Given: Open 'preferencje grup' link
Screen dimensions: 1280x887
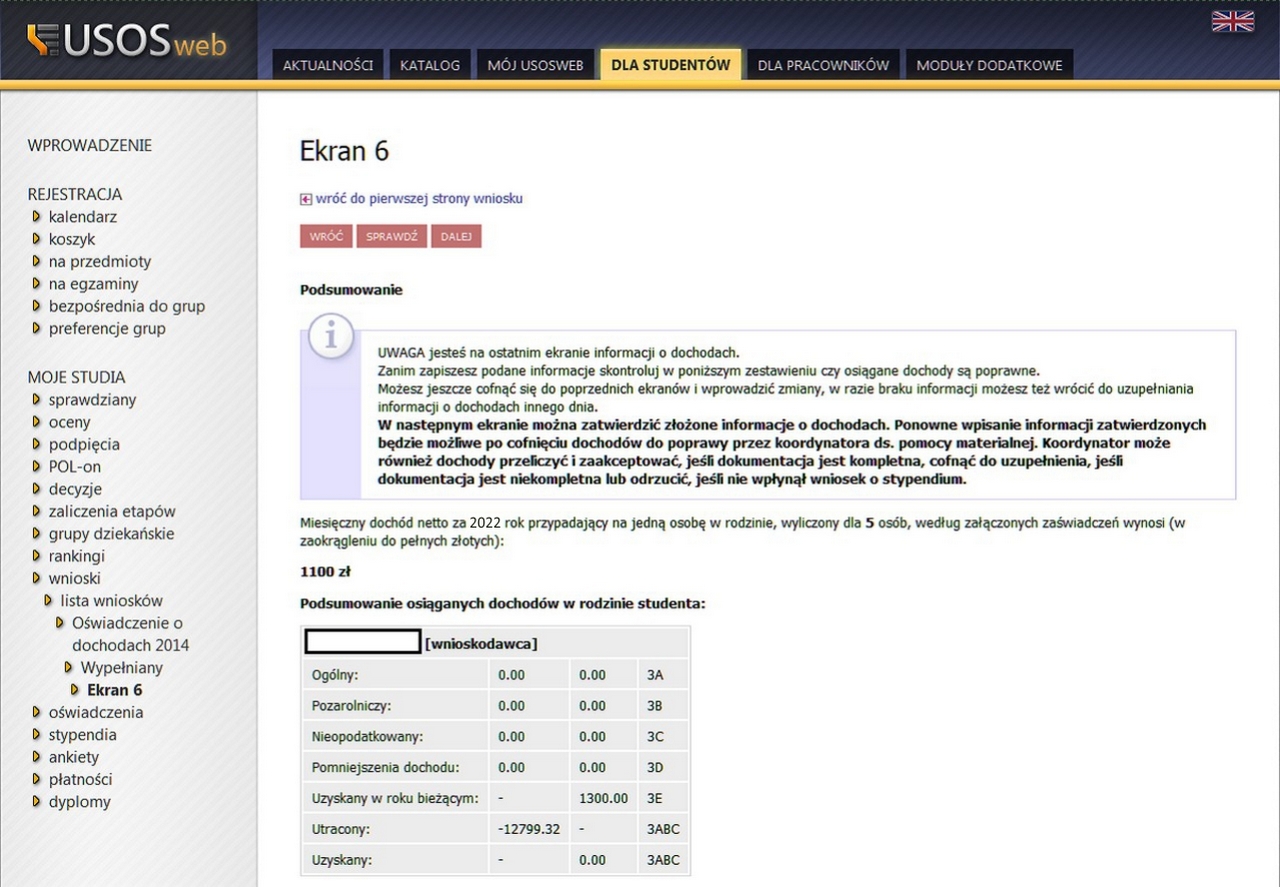Looking at the screenshot, I should 107,328.
